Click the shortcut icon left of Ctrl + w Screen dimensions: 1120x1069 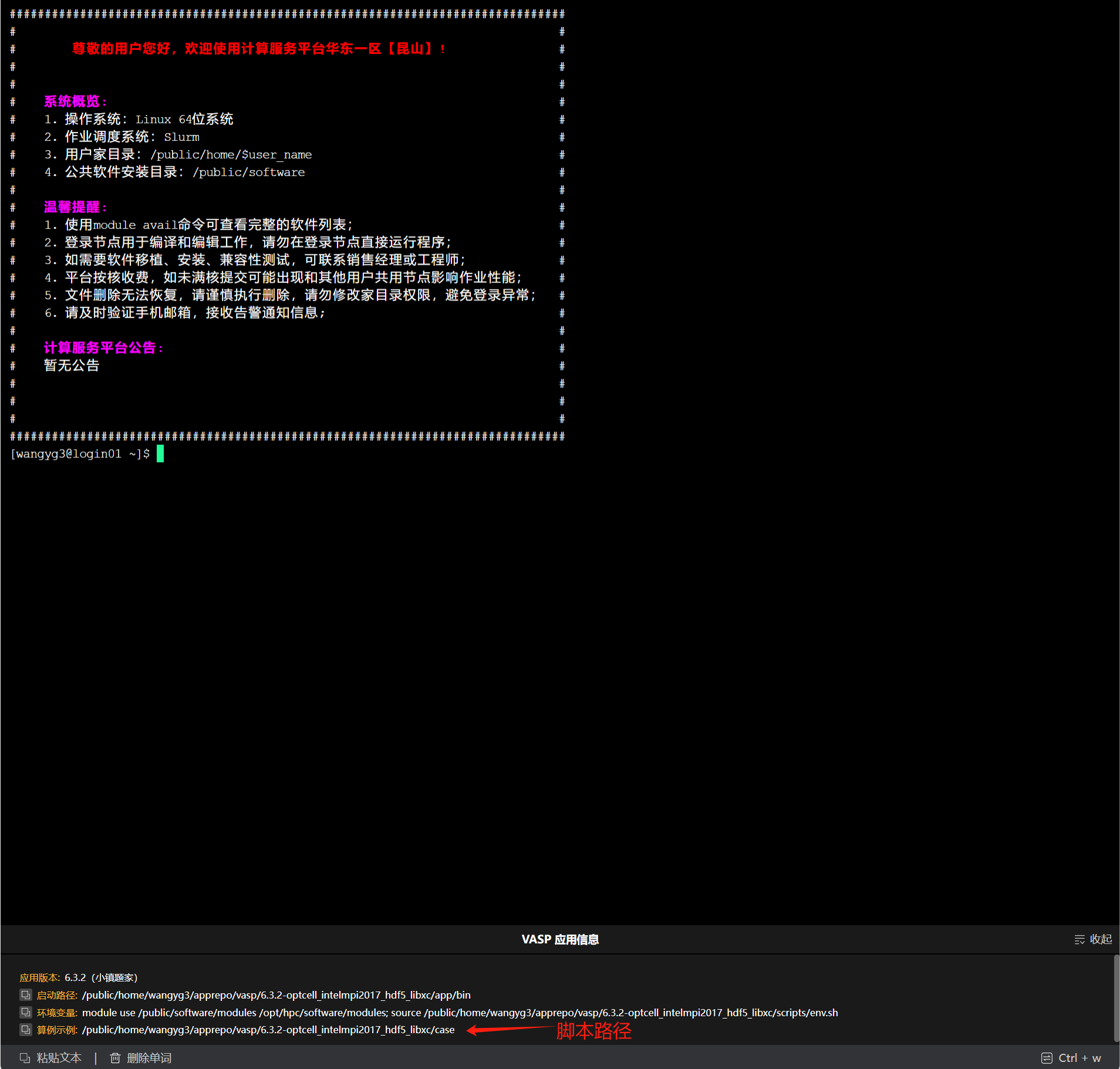1047,1058
